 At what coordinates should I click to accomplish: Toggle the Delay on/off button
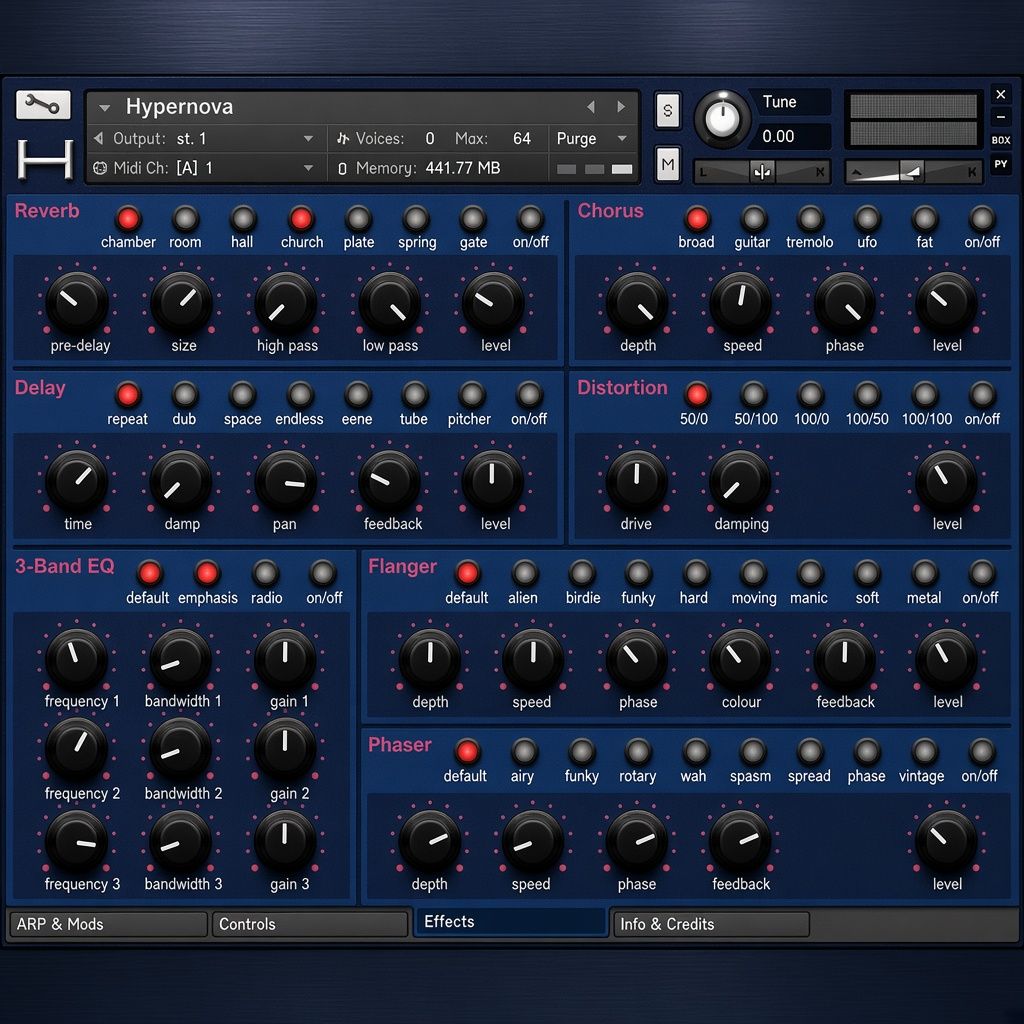pos(528,395)
